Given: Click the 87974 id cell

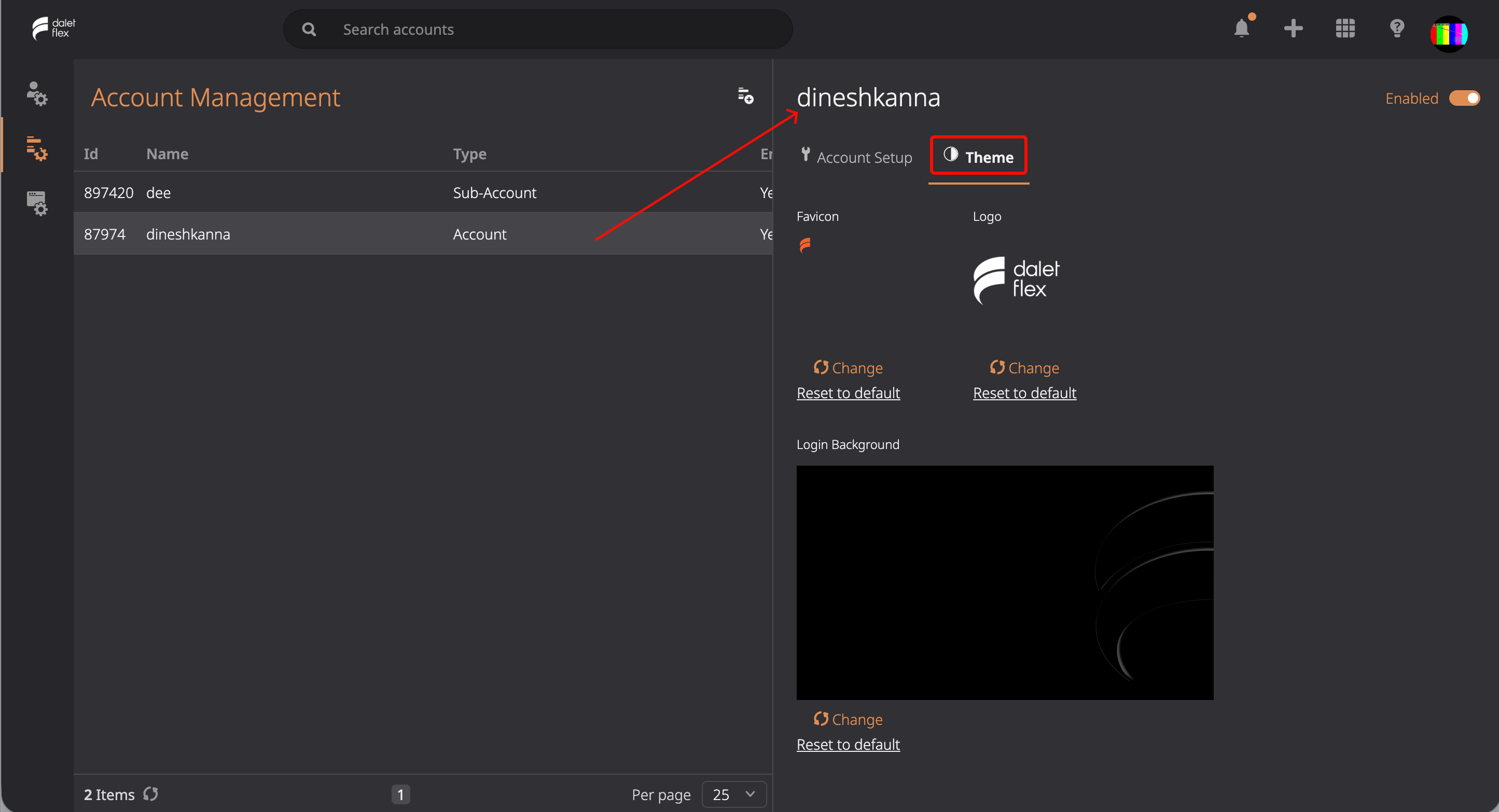Looking at the screenshot, I should [x=105, y=234].
